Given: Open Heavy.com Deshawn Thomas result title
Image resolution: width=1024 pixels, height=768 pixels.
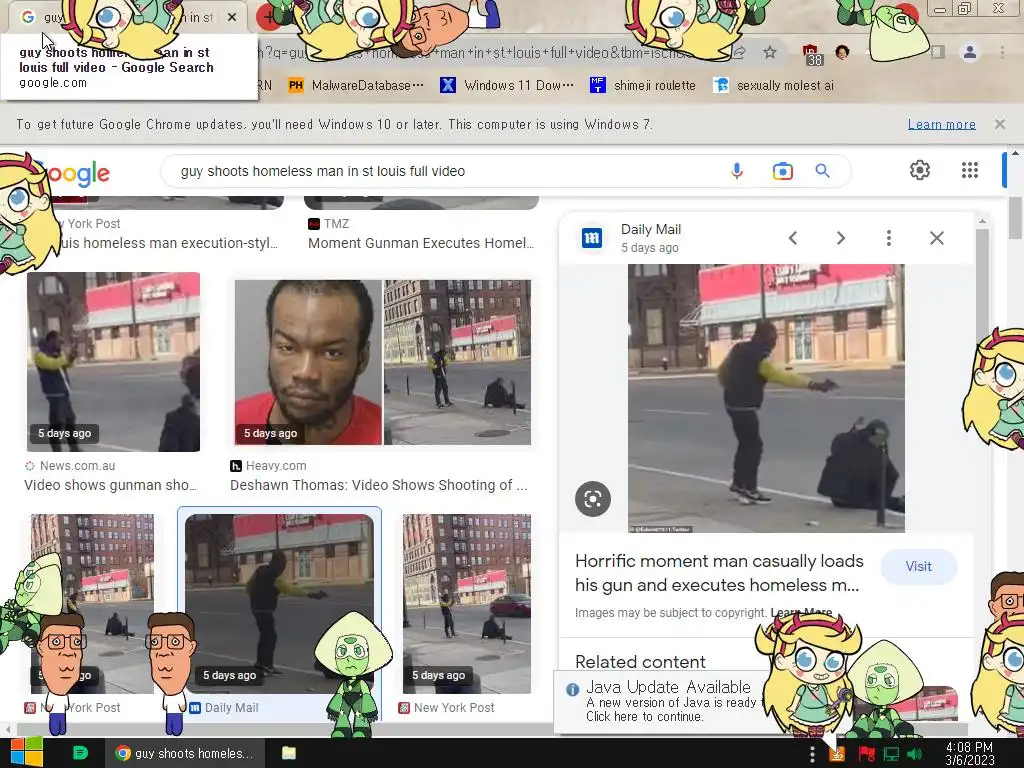Looking at the screenshot, I should click(379, 485).
